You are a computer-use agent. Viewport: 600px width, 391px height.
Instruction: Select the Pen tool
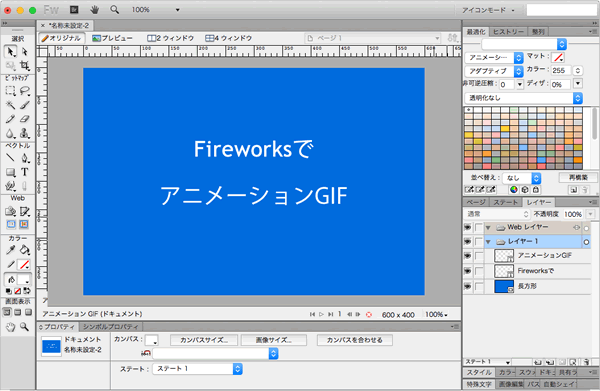[x=24, y=158]
